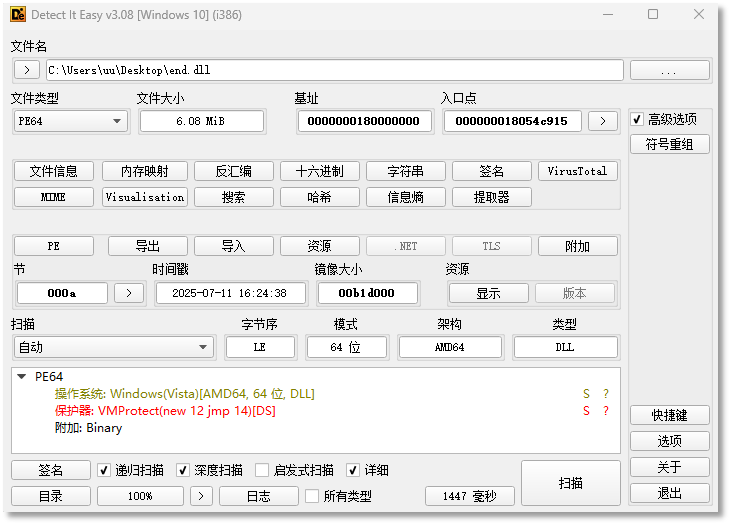
Task: Click the arrow button beside the file path
Action: (x=27, y=70)
